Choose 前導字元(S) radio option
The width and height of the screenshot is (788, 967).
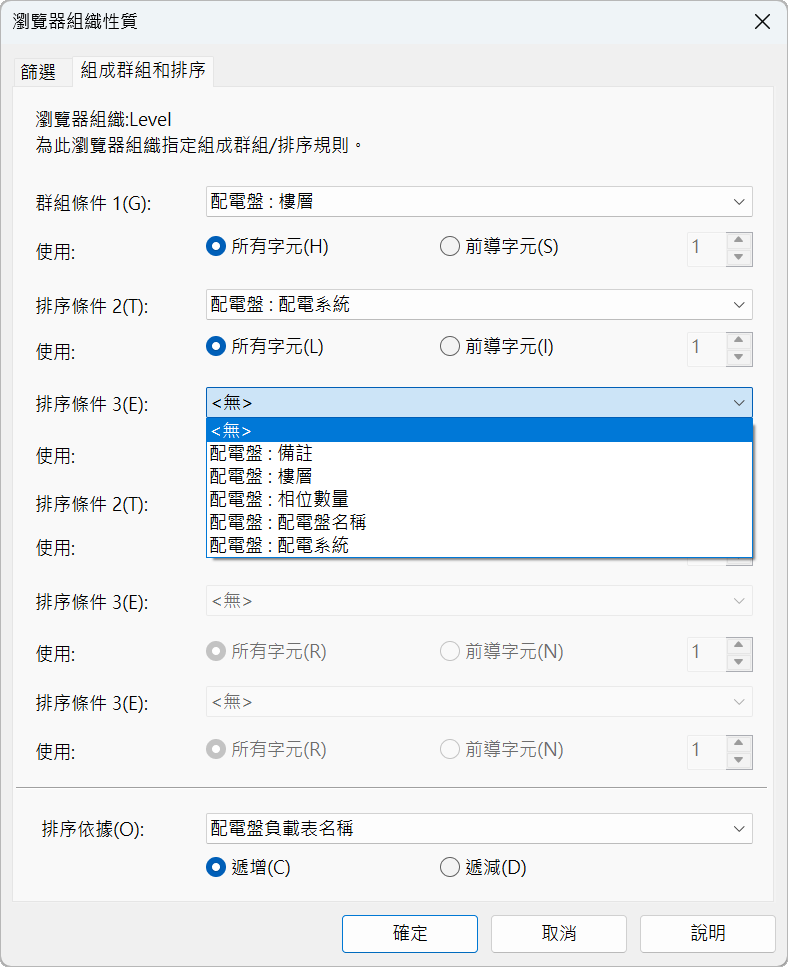point(499,247)
